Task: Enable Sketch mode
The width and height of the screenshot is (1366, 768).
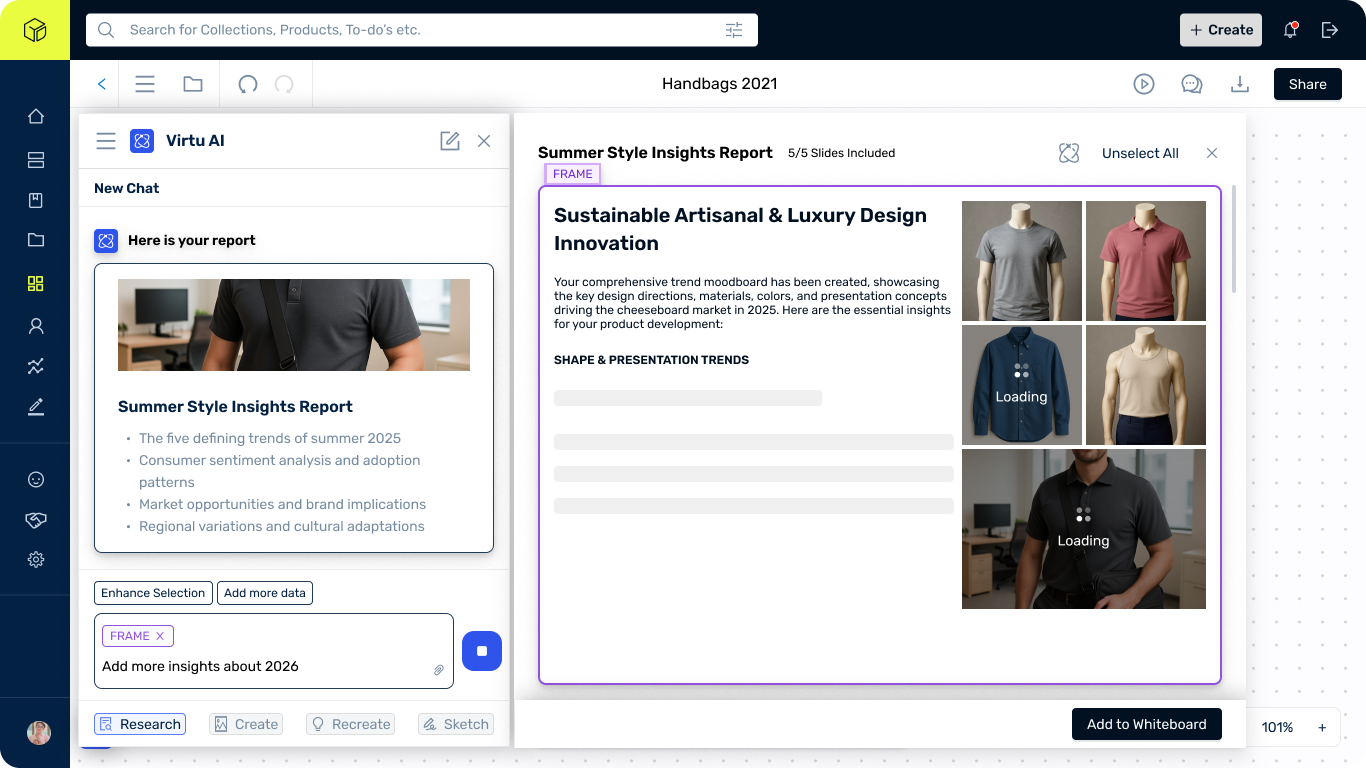Action: click(x=455, y=723)
